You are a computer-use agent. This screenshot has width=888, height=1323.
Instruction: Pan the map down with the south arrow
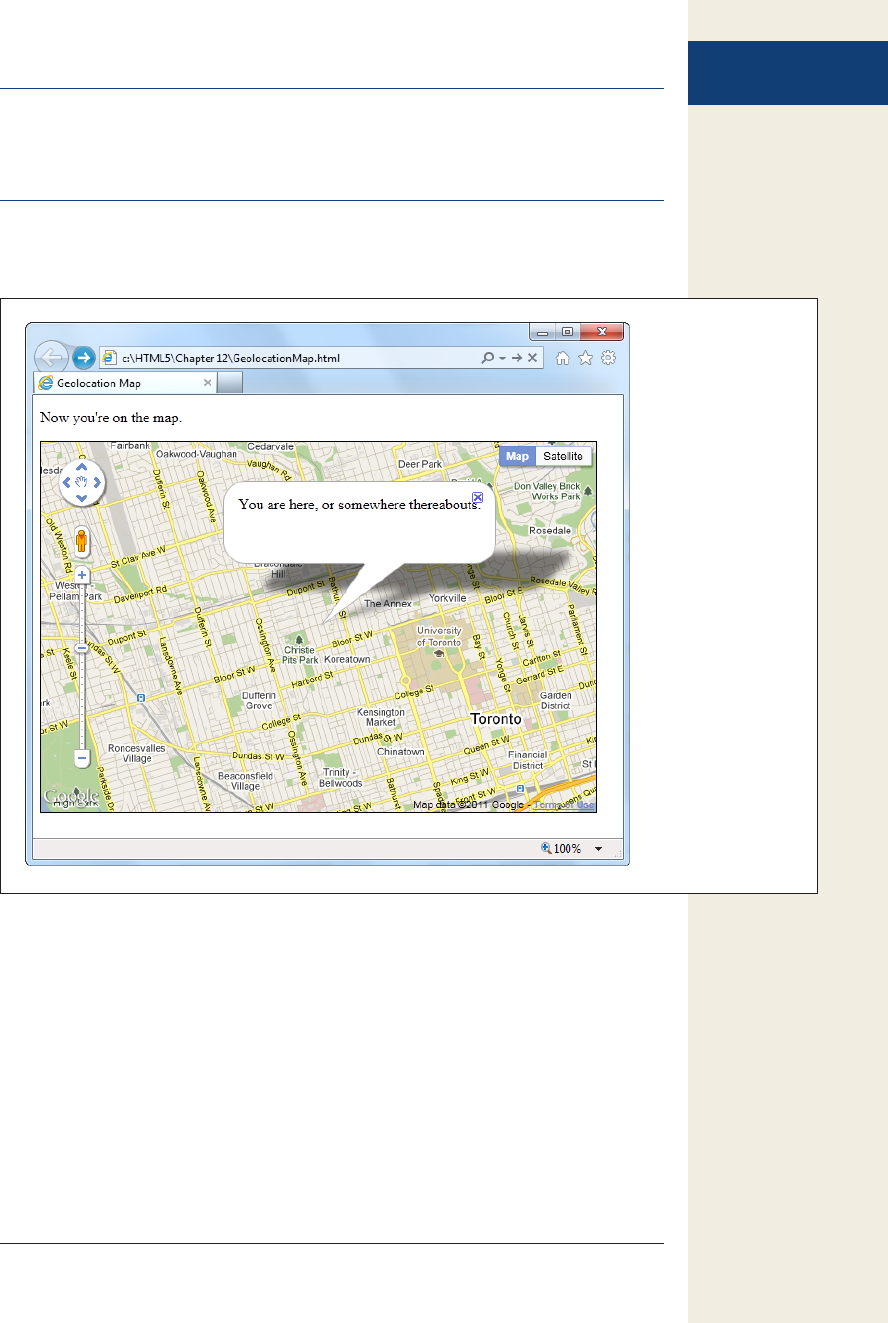click(x=82, y=497)
